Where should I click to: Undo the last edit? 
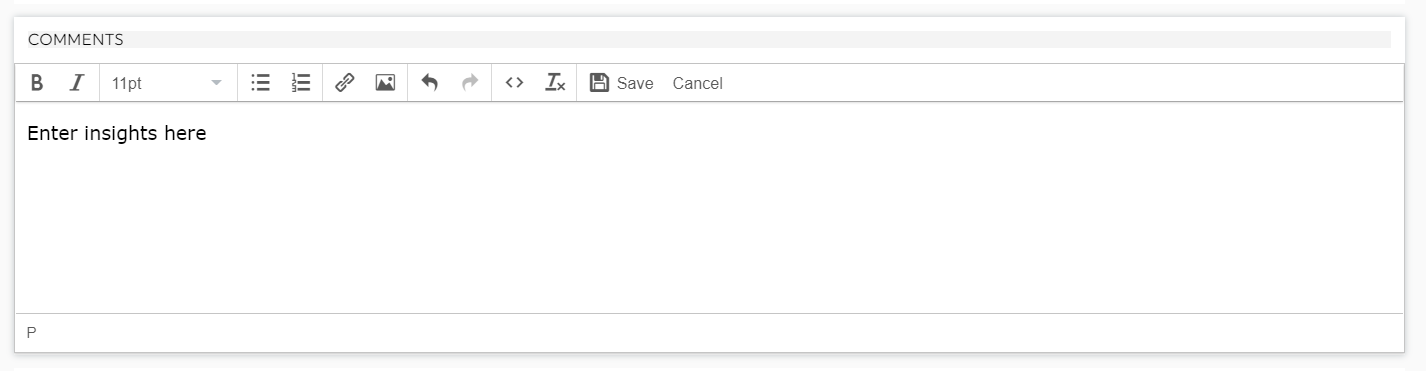(430, 83)
